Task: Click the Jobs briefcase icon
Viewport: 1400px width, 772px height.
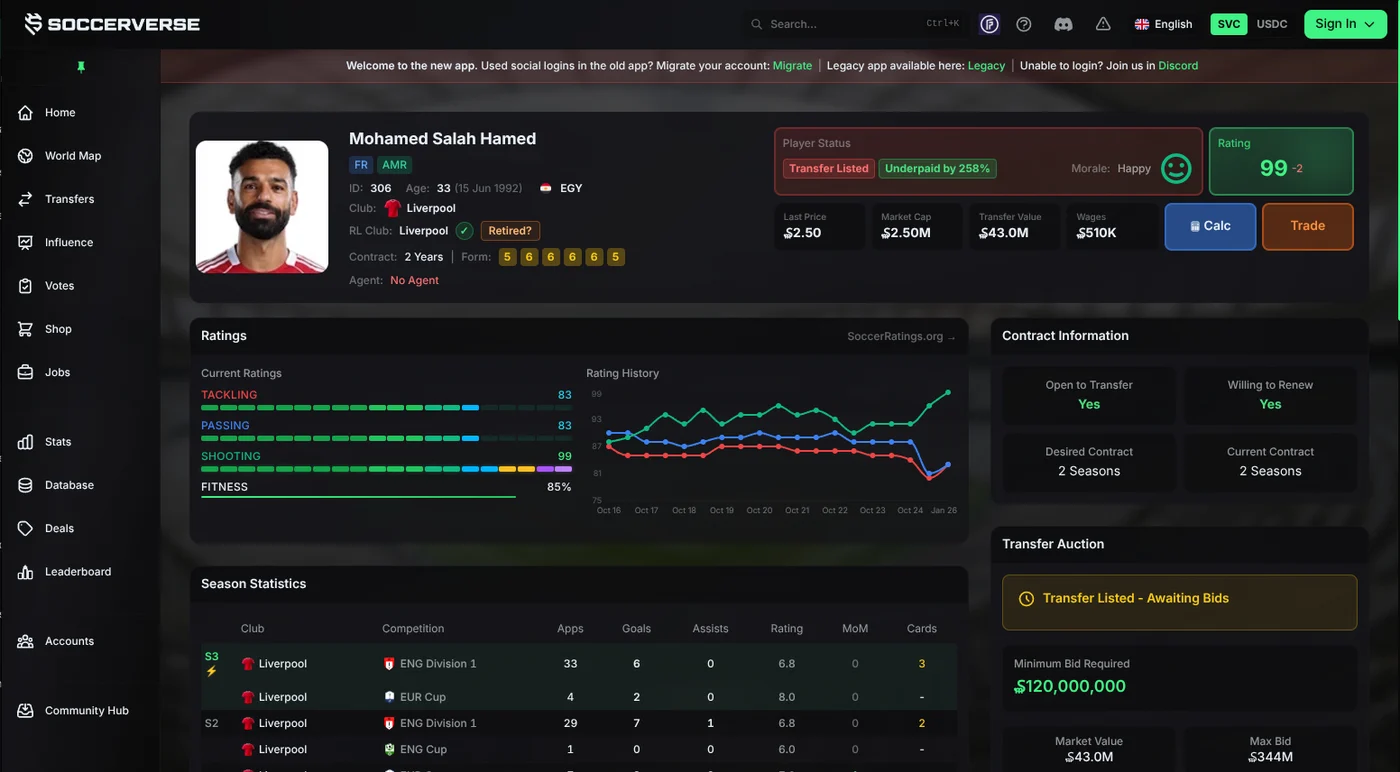Action: tap(26, 372)
